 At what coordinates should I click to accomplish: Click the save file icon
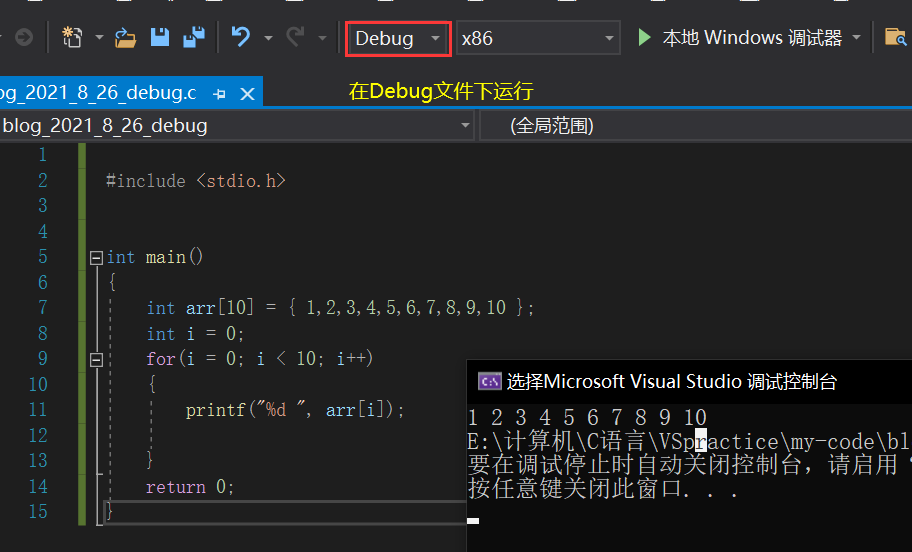click(x=160, y=37)
